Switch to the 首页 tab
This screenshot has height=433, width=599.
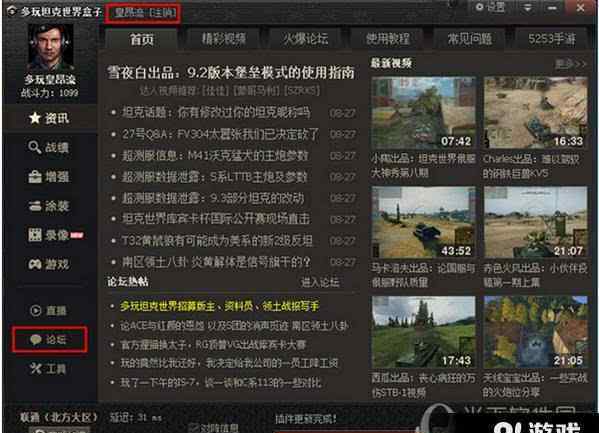coord(142,39)
